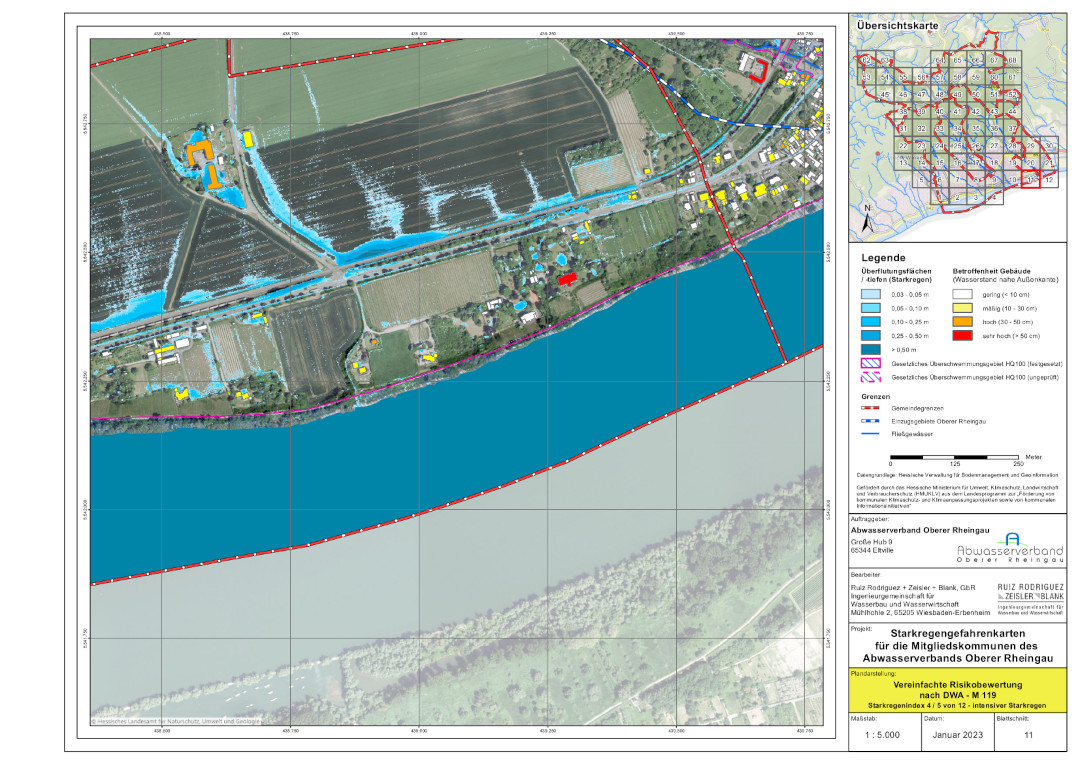
Task: Click the scale bar showing 0 to 250 Meter
Action: click(x=954, y=455)
